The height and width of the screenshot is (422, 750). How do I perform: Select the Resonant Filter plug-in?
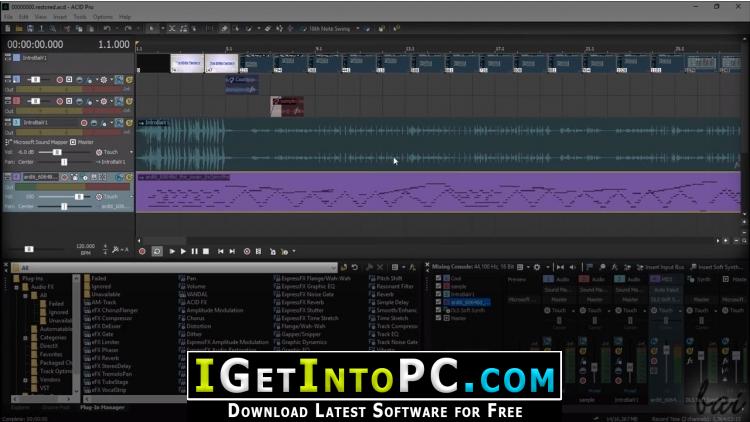(391, 286)
